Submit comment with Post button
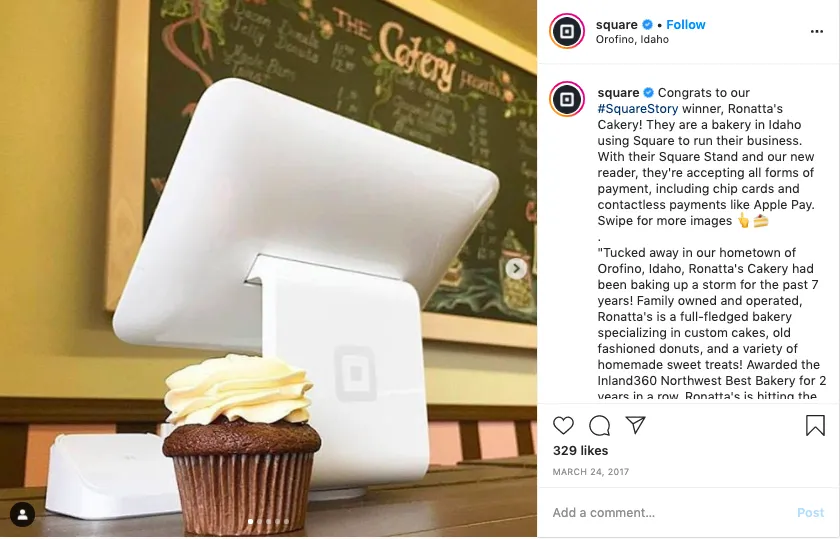This screenshot has width=840, height=539. pyautogui.click(x=811, y=513)
